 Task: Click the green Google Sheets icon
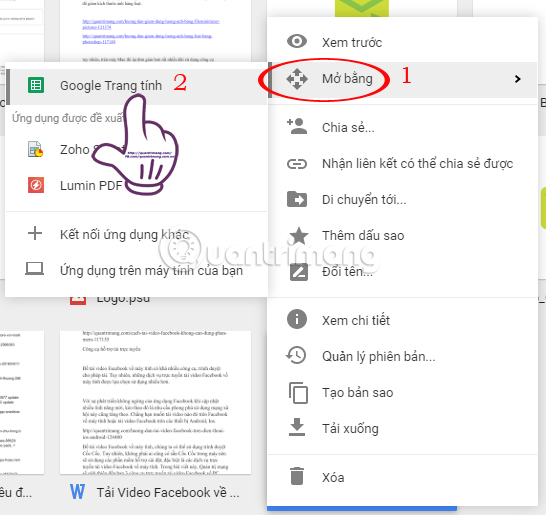(x=36, y=85)
